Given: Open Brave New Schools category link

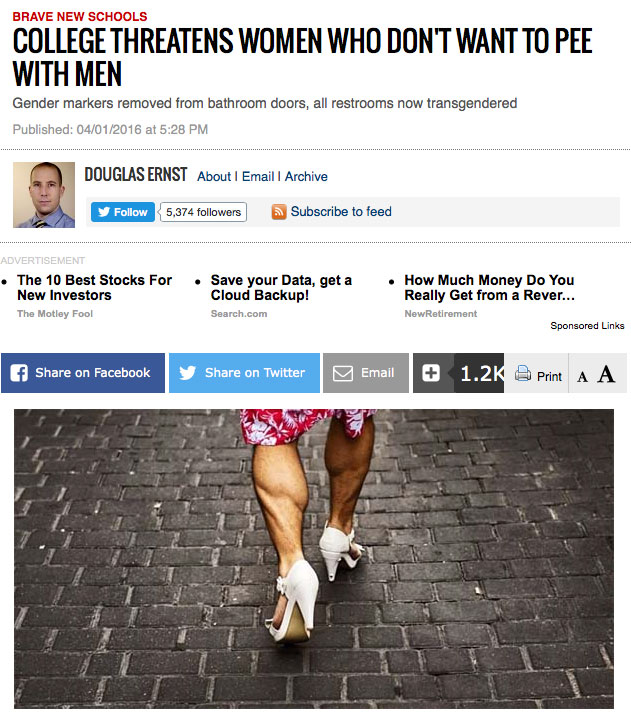Looking at the screenshot, I should (80, 17).
